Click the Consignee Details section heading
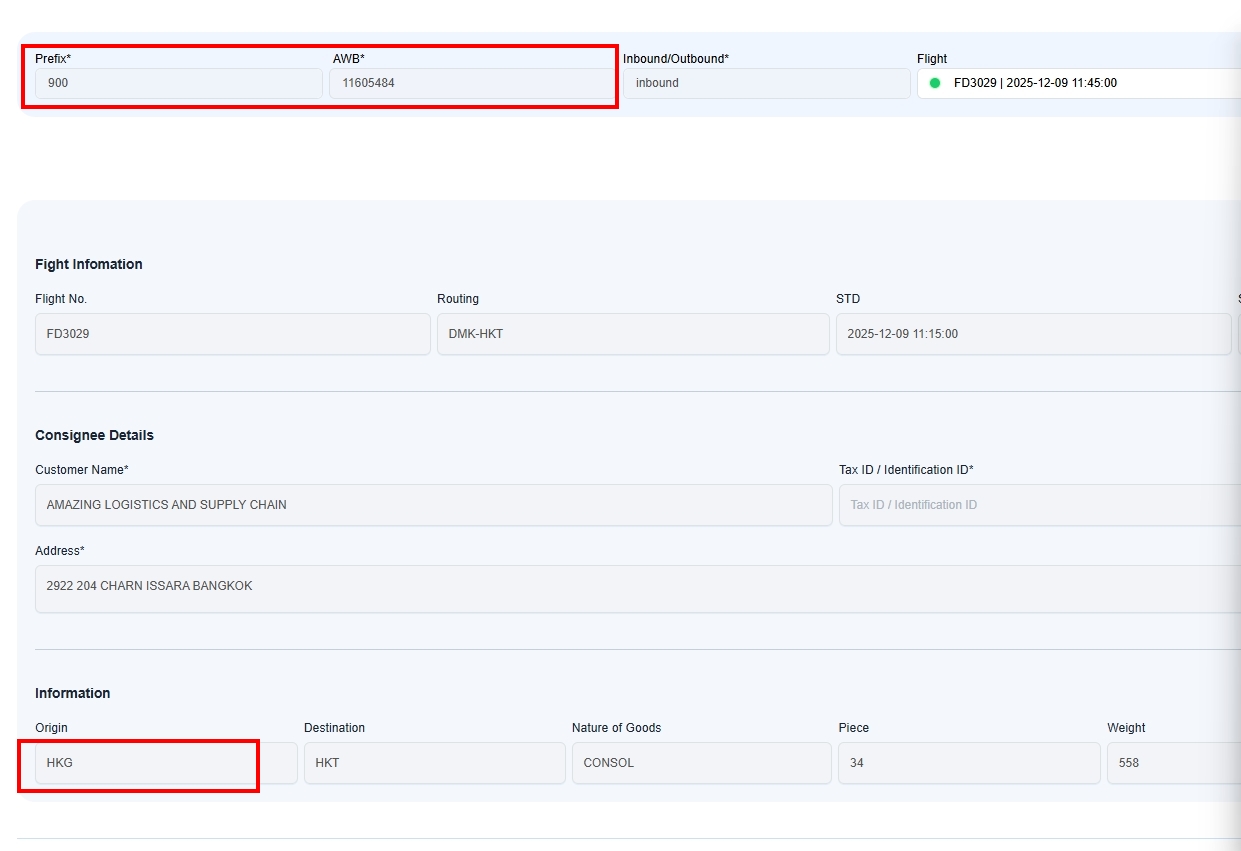The image size is (1241, 851). pyautogui.click(x=94, y=435)
